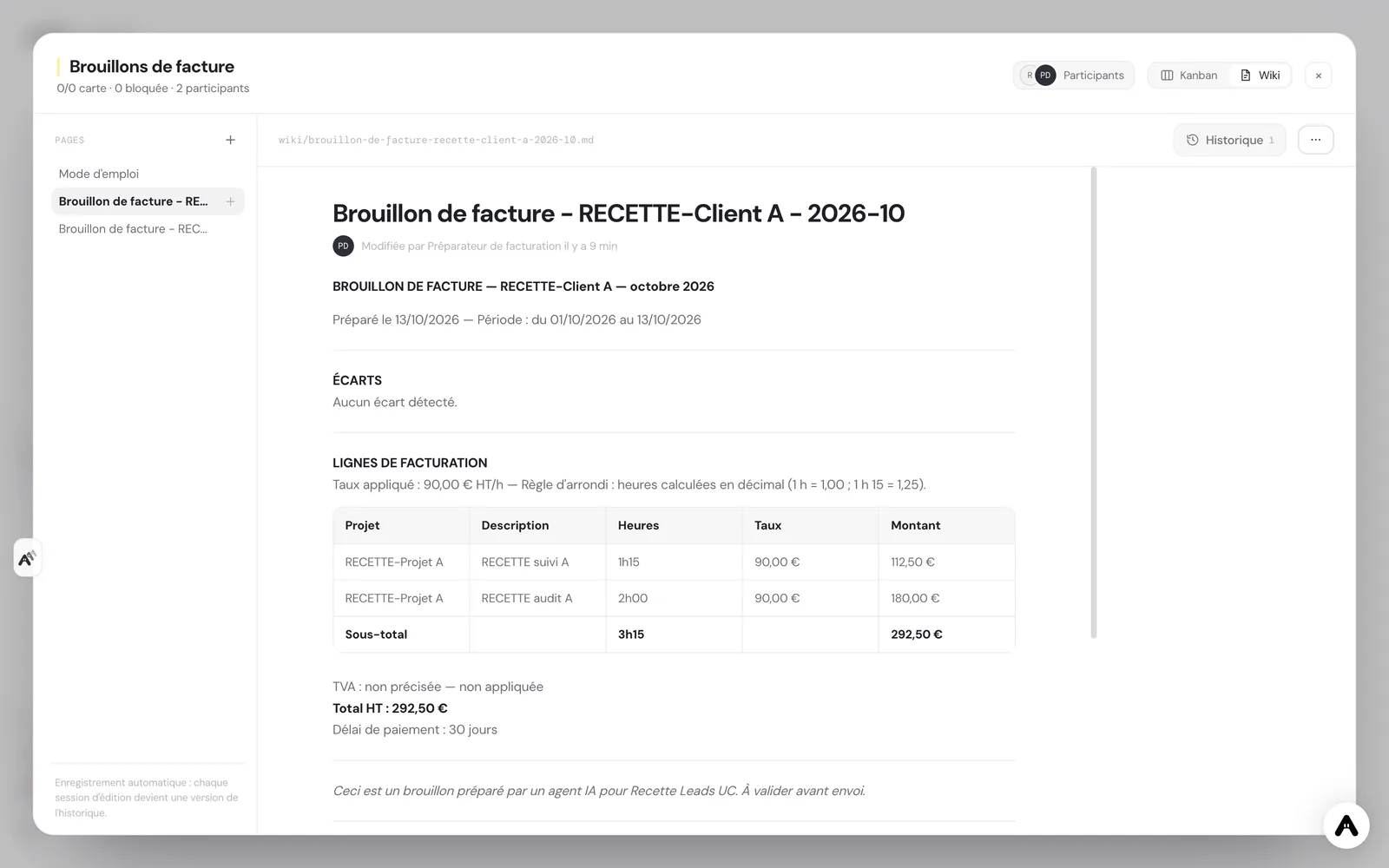Close the Brouillons de facture panel
Viewport: 1389px width, 868px height.
1318,76
